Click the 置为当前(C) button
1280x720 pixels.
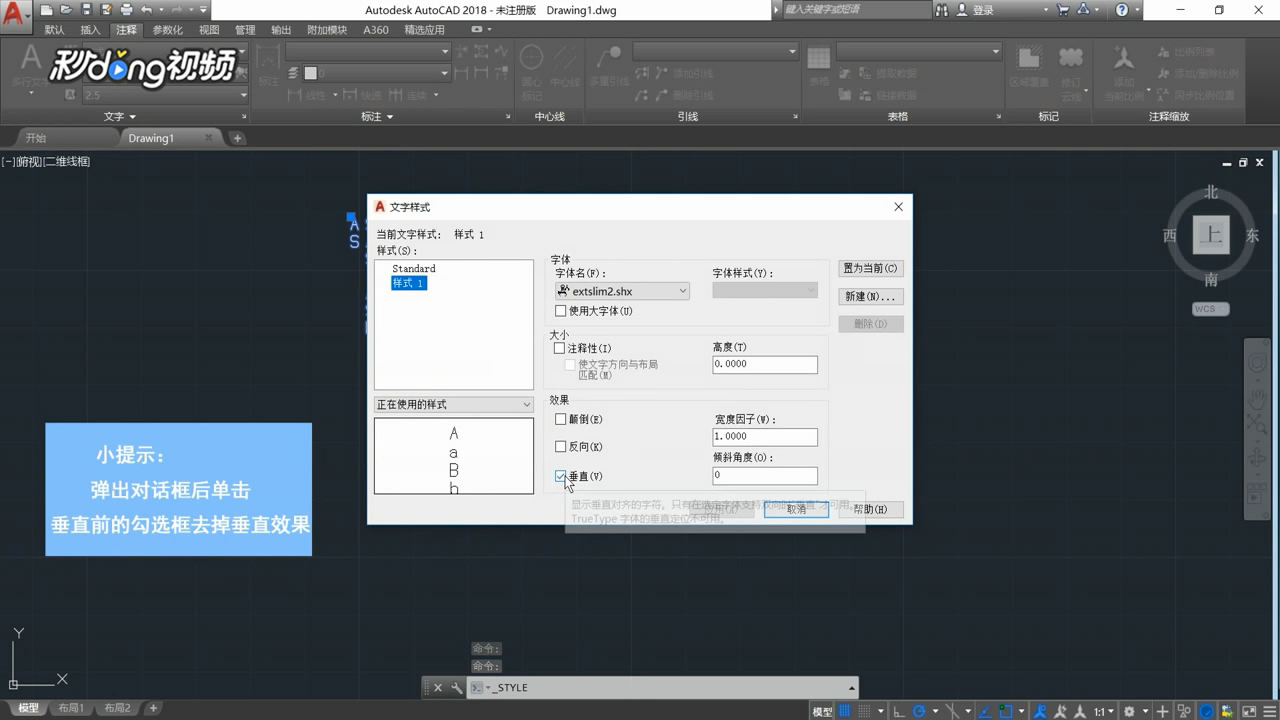tap(871, 268)
